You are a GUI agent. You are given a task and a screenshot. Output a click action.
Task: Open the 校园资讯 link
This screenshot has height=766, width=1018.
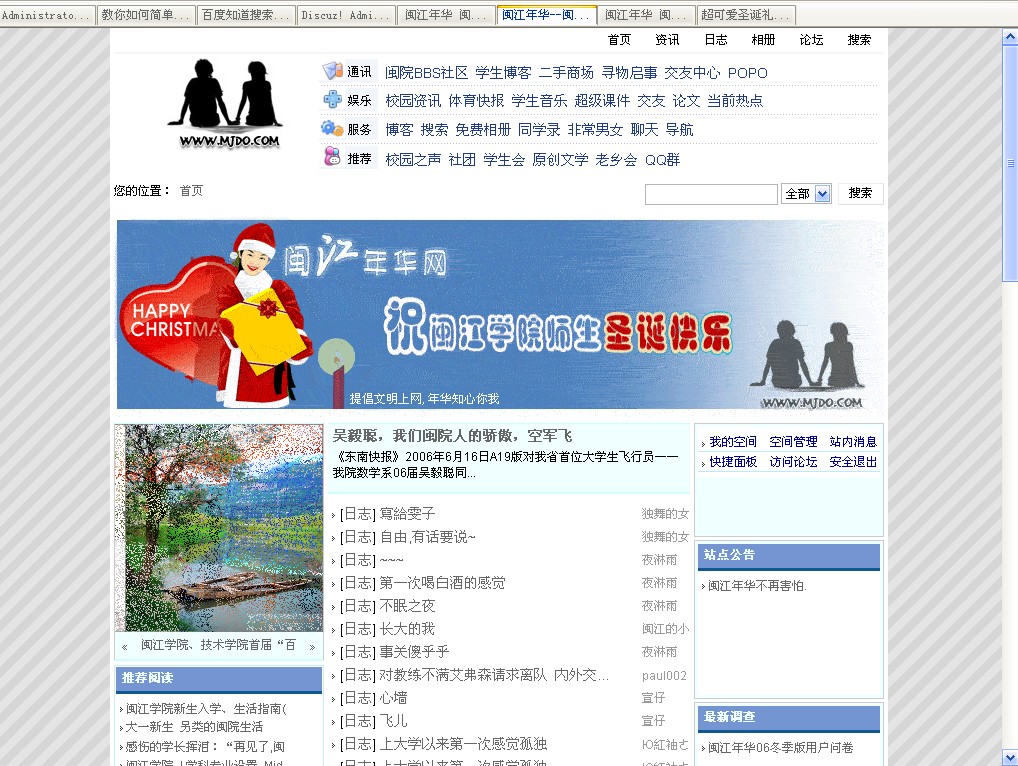[414, 101]
